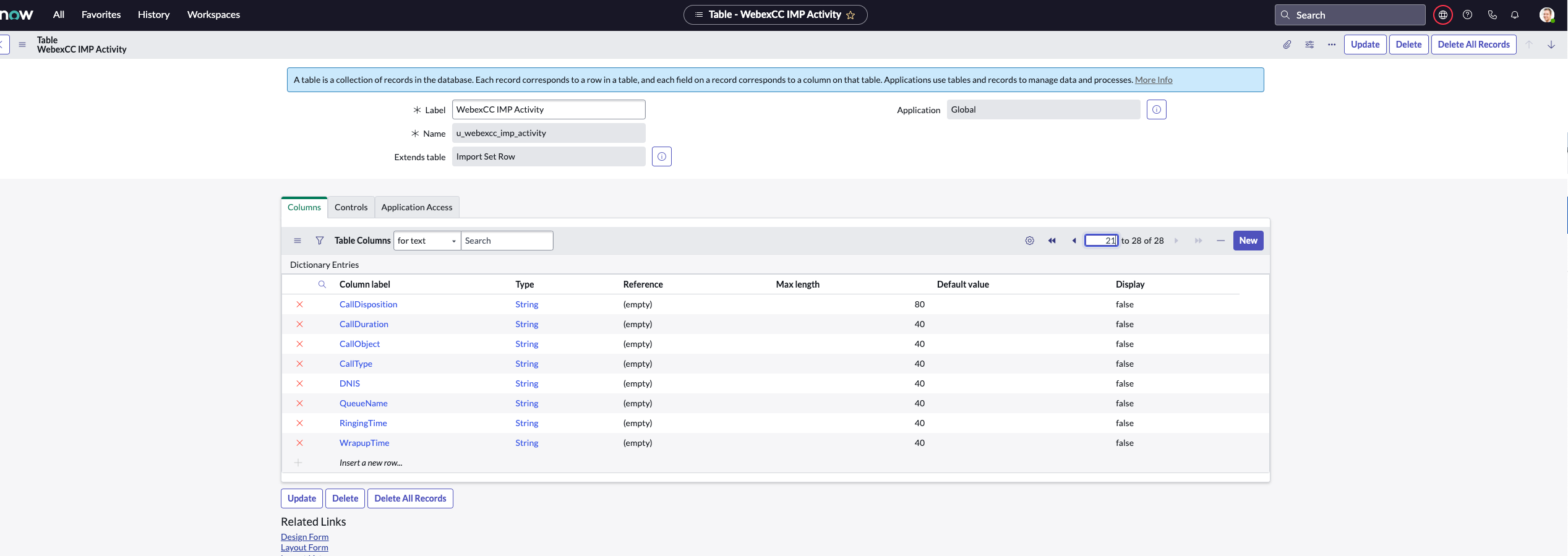This screenshot has width=1568, height=556.
Task: Delete the WrapupTime row with red X
Action: (299, 443)
